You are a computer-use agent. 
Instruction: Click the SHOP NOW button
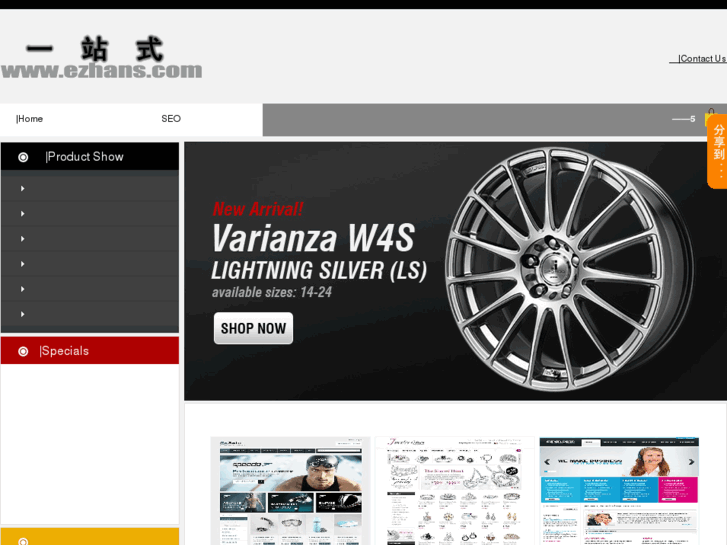[x=253, y=328]
